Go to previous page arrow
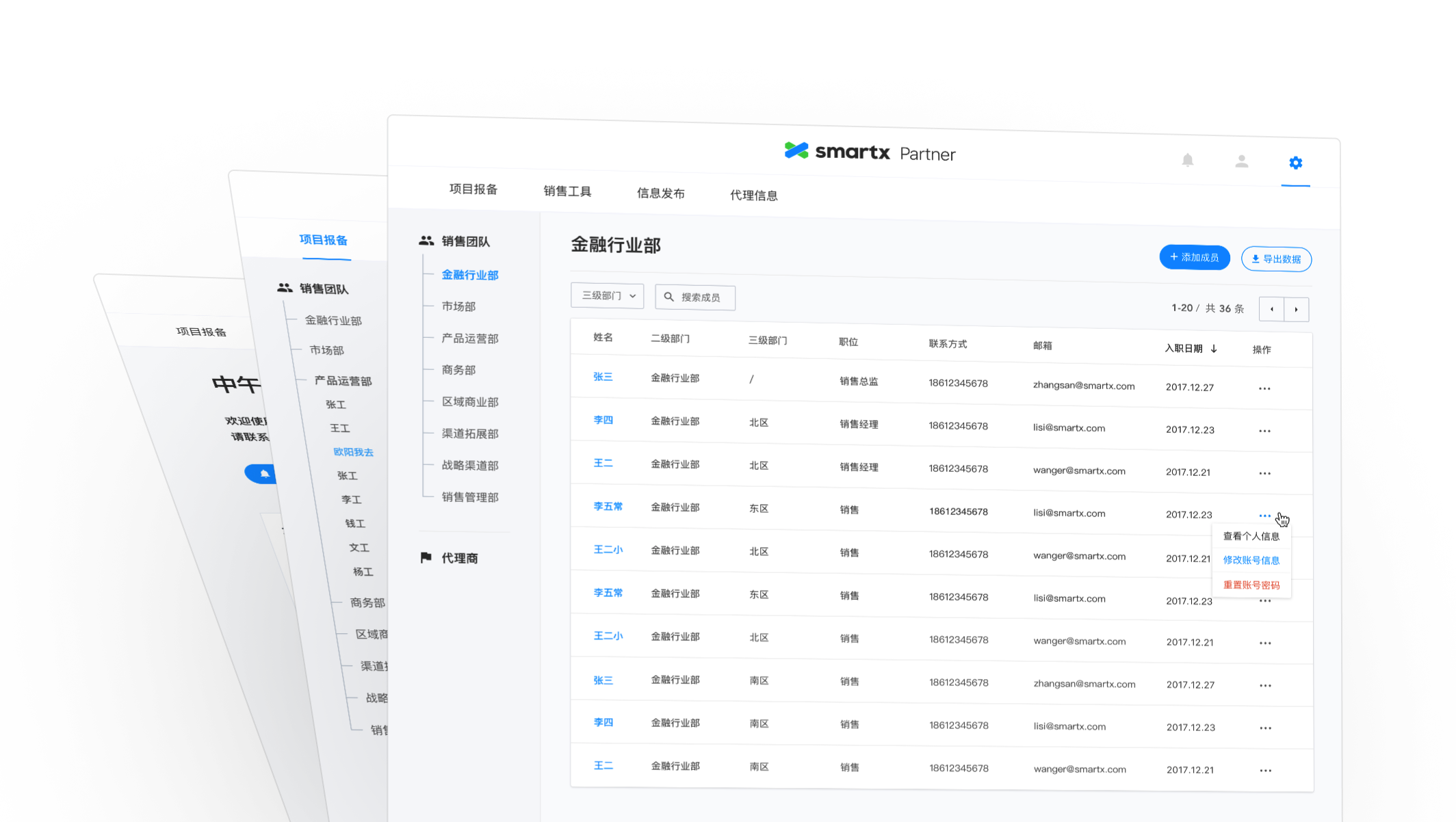This screenshot has width=1456, height=822. coord(1271,309)
